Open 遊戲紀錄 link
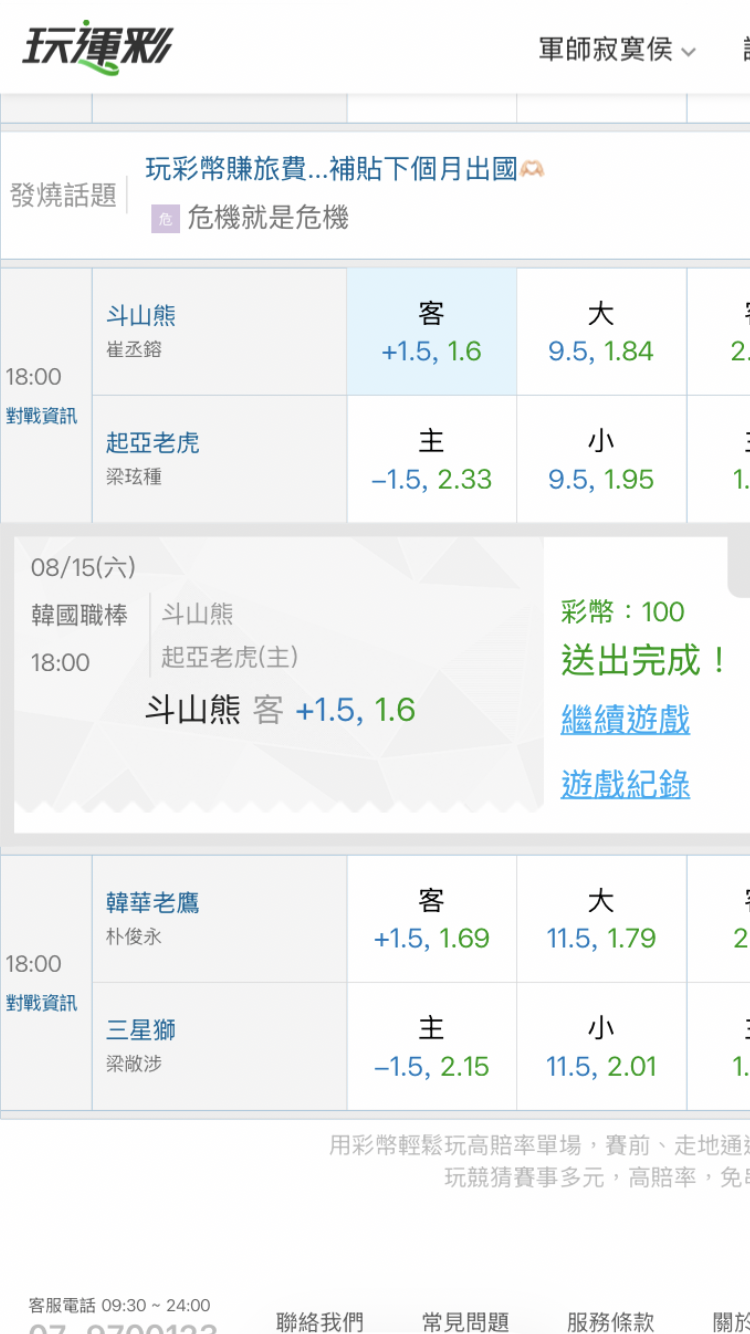 pos(625,784)
